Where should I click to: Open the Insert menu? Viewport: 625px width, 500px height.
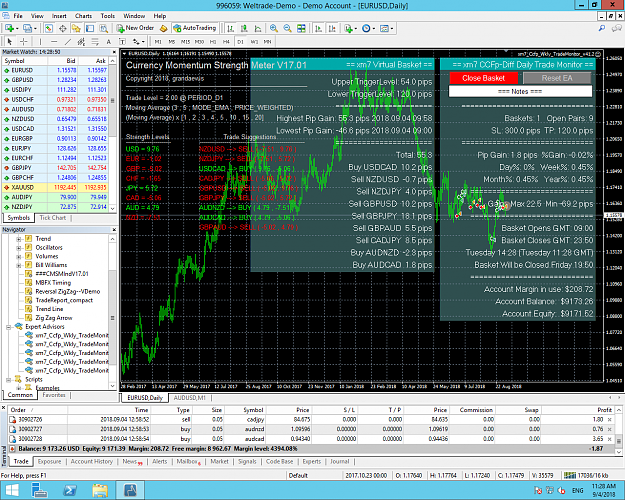click(59, 16)
